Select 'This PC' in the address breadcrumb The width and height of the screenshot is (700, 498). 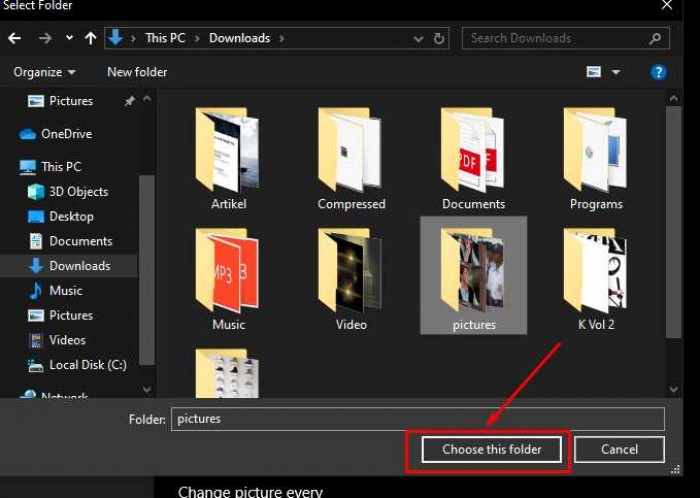coord(165,38)
